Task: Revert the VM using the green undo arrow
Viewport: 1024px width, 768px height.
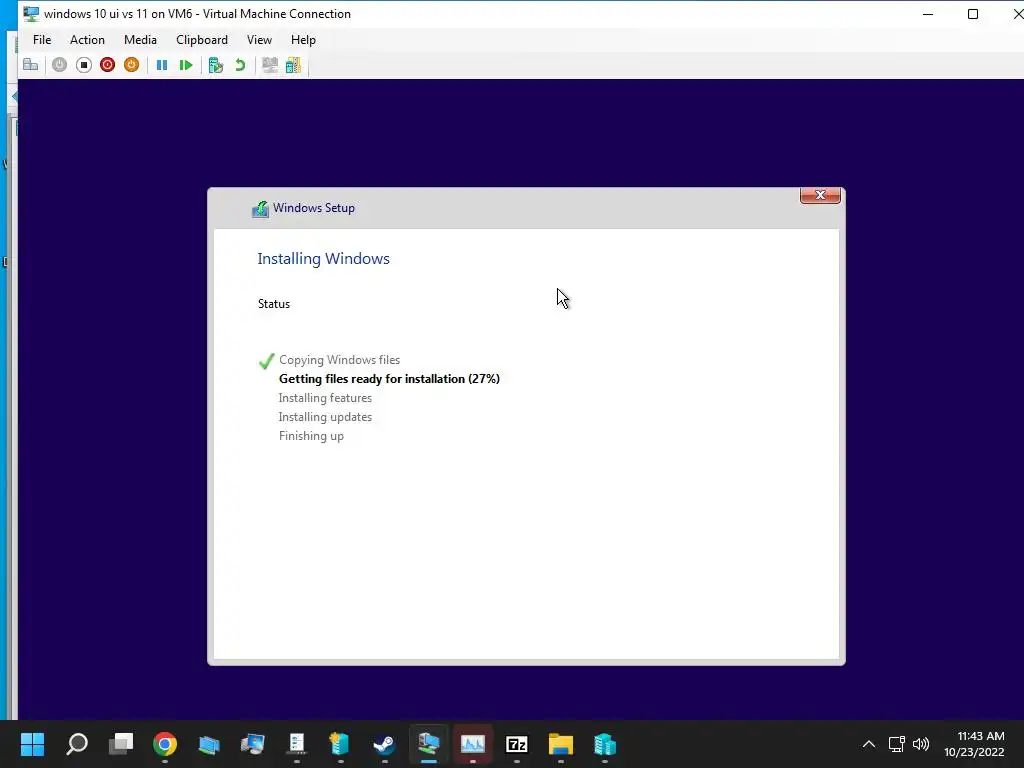Action: pyautogui.click(x=240, y=65)
